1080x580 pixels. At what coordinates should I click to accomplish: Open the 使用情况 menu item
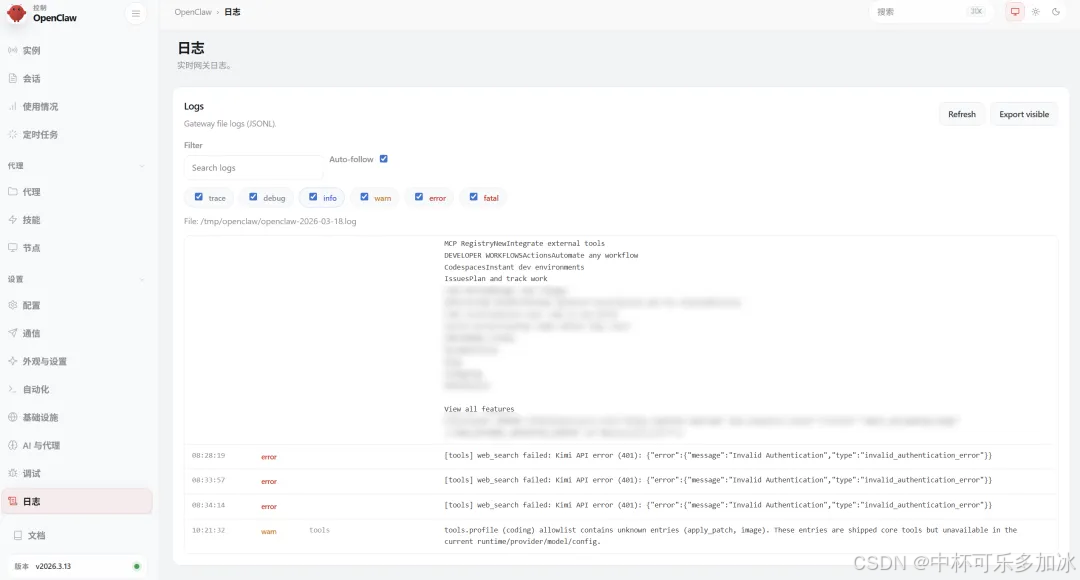click(77, 107)
